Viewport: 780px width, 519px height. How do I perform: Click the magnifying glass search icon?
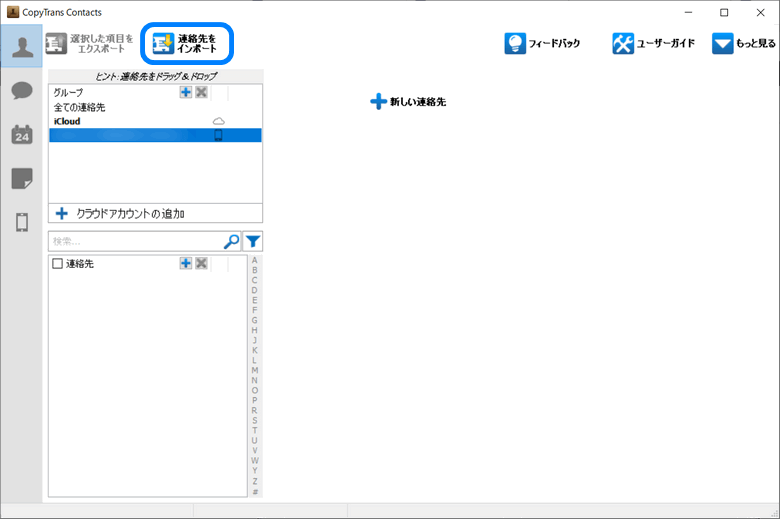pos(231,241)
